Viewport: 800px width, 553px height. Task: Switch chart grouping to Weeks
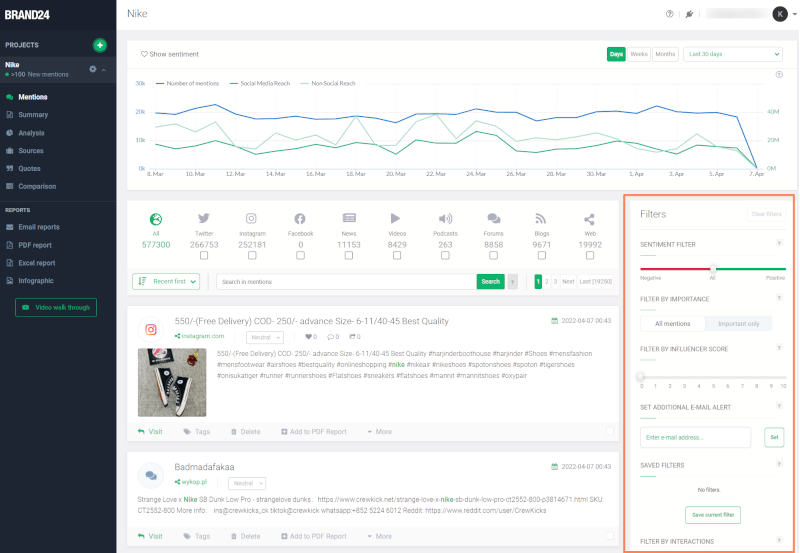[639, 54]
